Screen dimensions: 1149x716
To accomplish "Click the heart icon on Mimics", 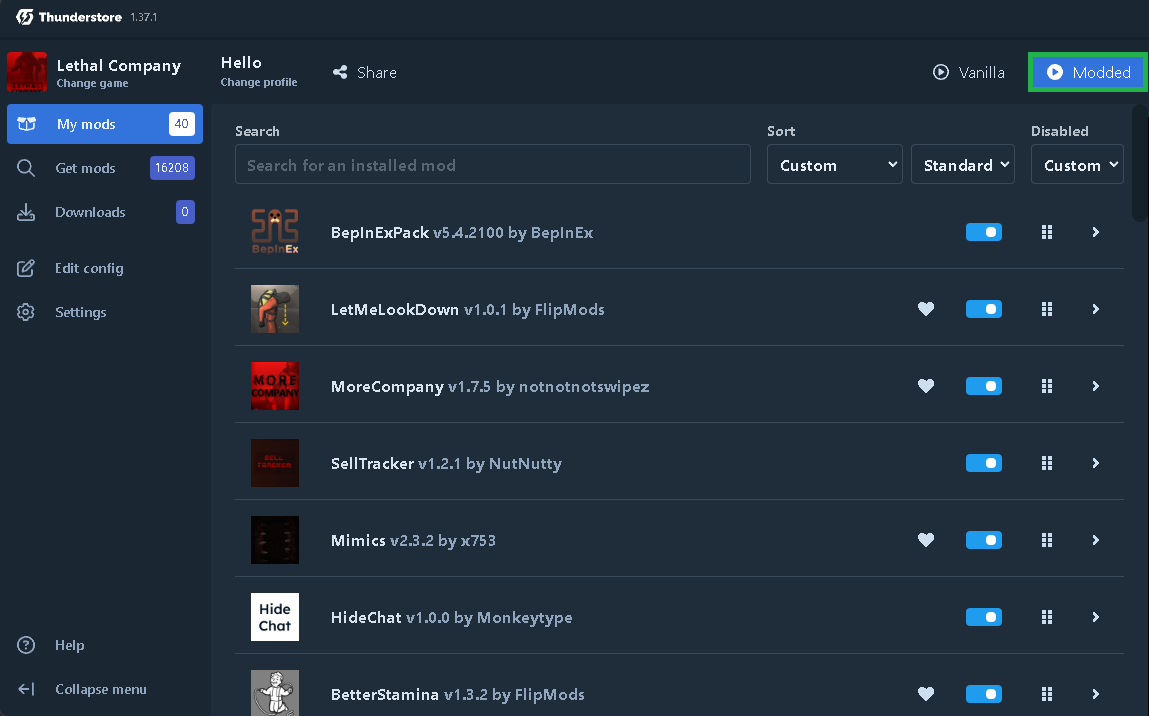I will (926, 540).
